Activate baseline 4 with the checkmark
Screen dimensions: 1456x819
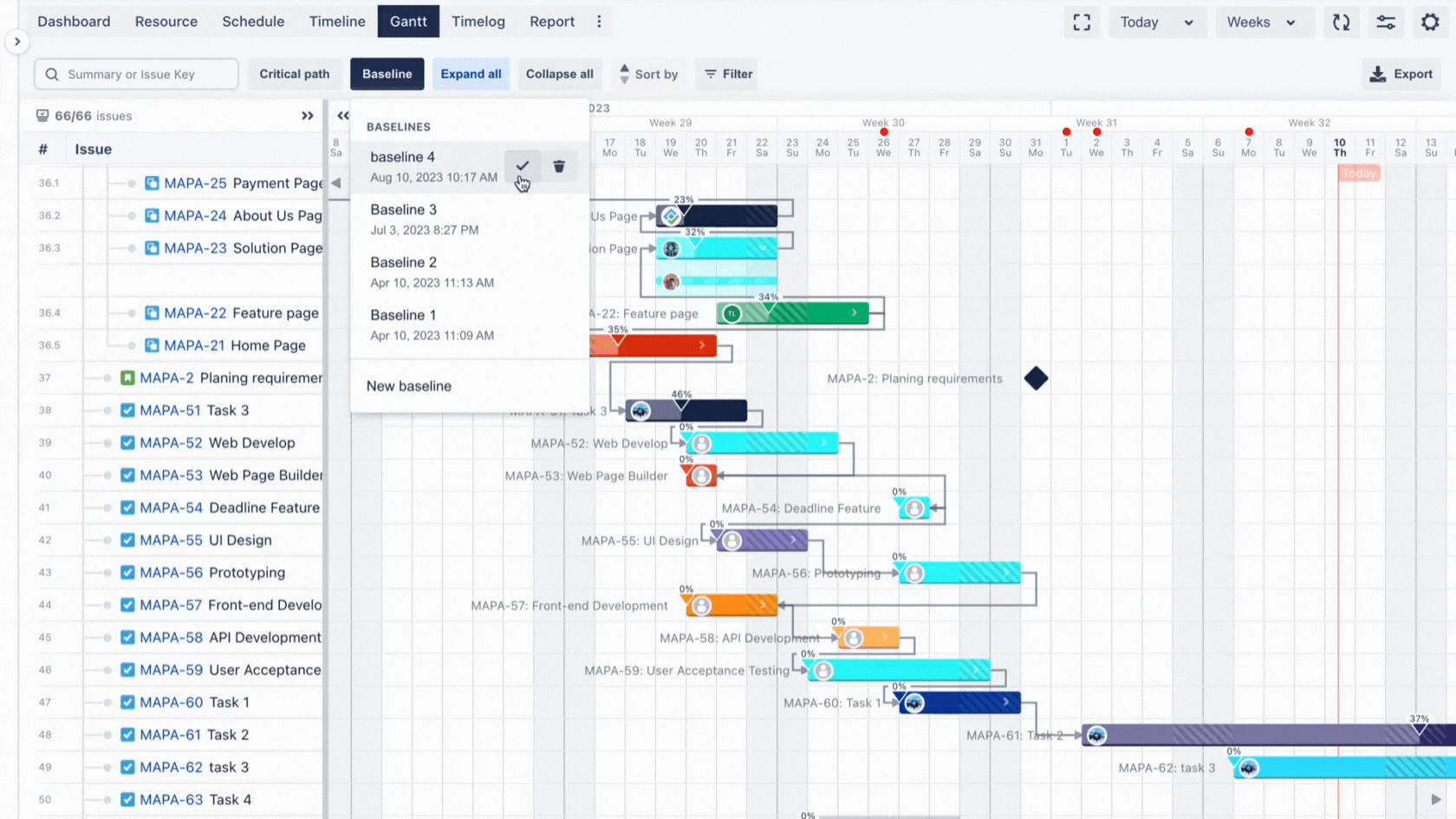522,166
